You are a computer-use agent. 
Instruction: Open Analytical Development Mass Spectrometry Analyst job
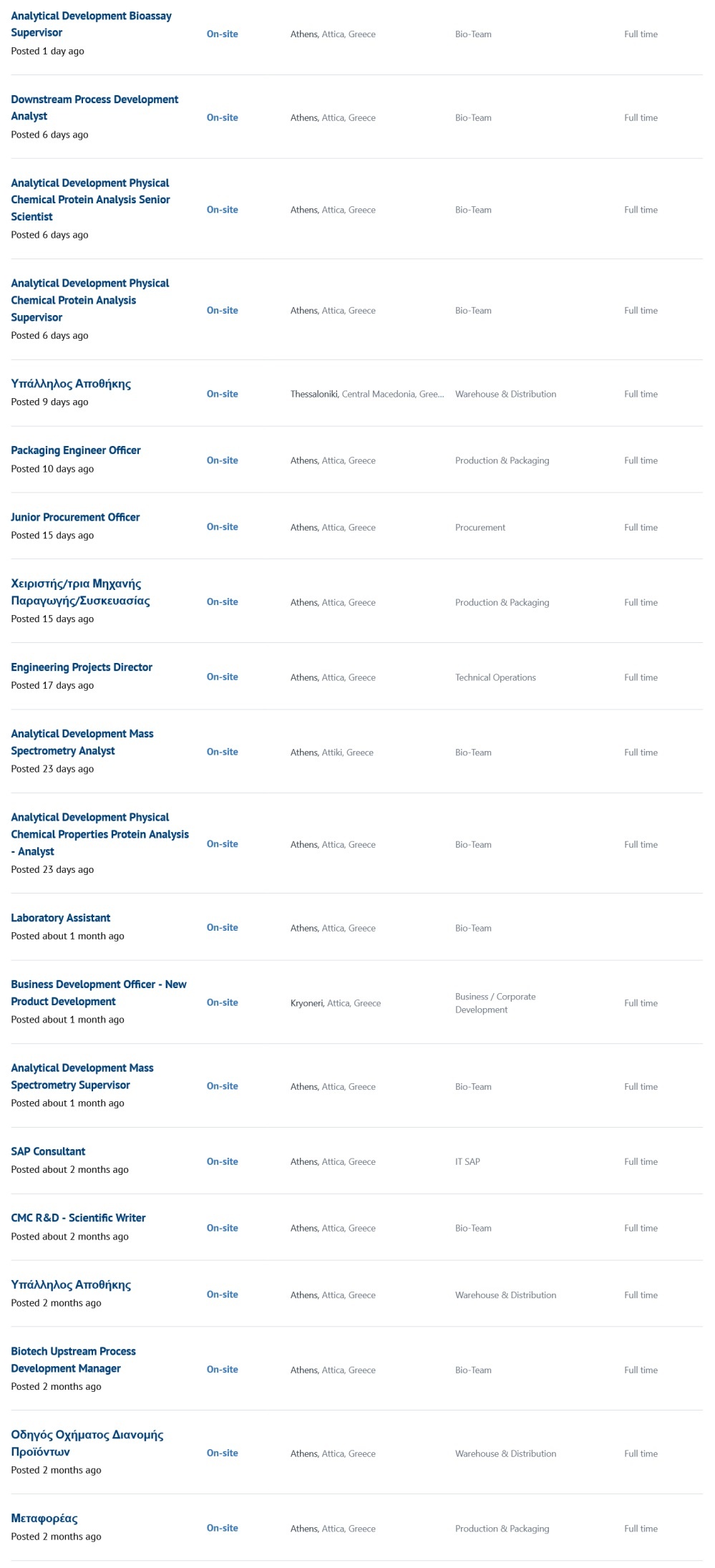[82, 742]
